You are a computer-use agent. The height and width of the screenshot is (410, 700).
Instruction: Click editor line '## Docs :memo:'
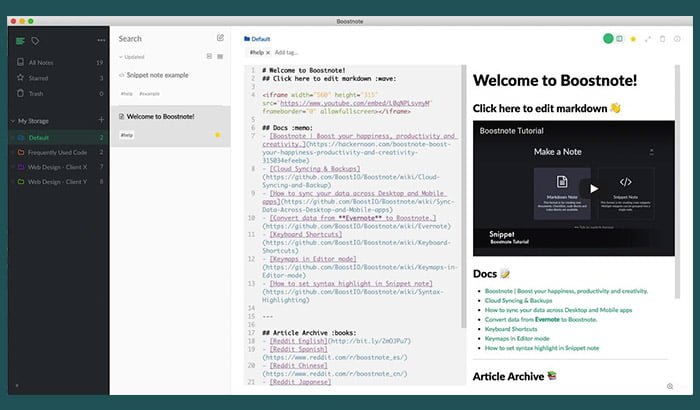(288, 128)
